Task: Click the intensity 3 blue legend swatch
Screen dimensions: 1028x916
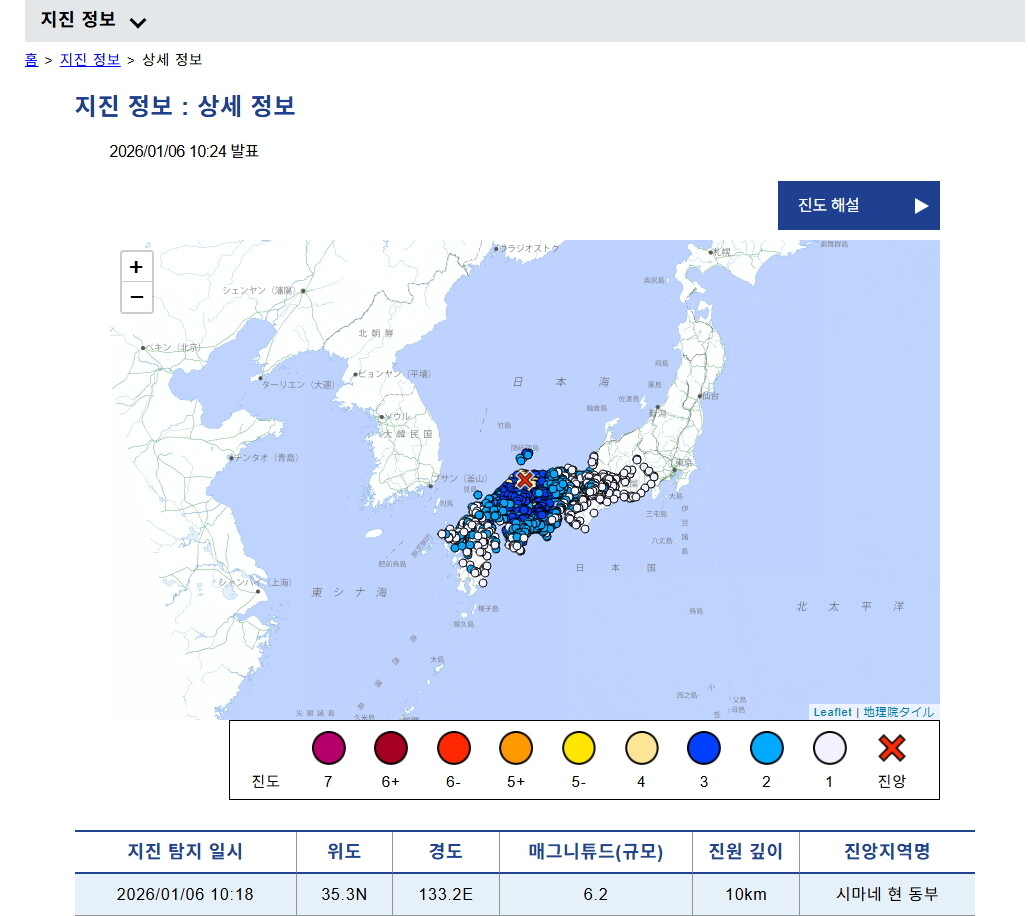Action: tap(704, 747)
